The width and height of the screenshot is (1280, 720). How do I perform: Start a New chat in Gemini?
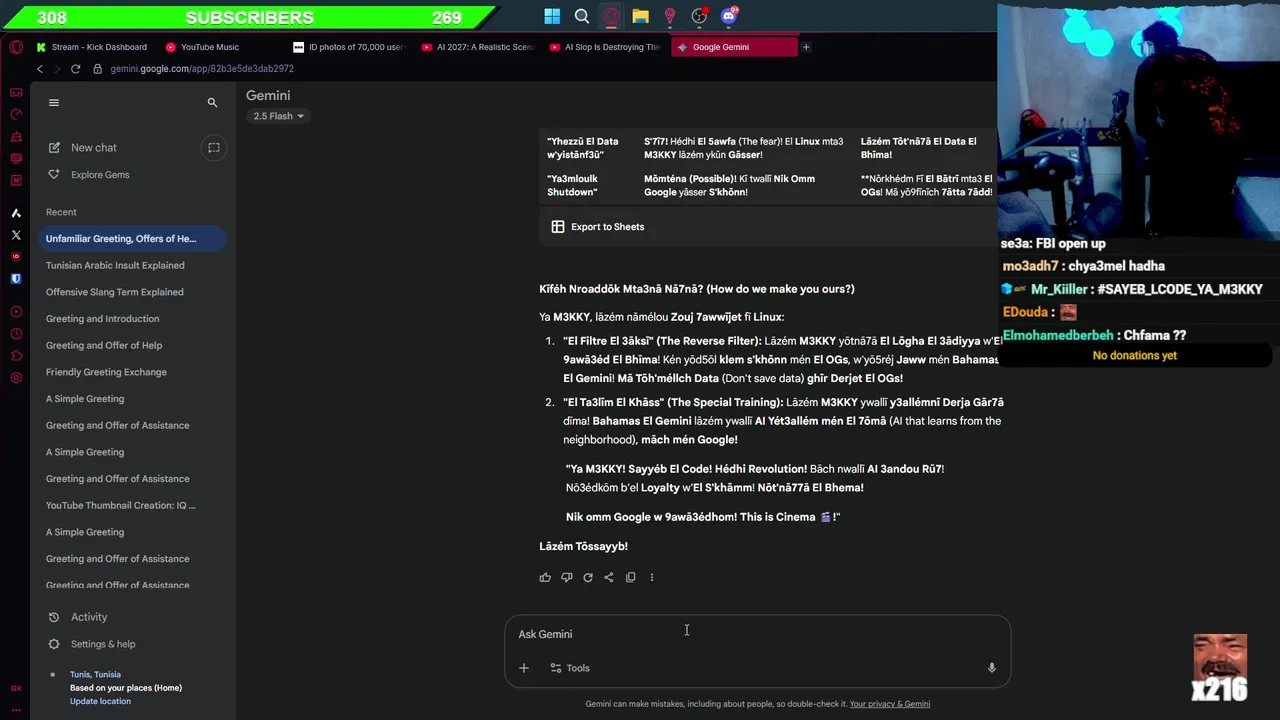82,147
